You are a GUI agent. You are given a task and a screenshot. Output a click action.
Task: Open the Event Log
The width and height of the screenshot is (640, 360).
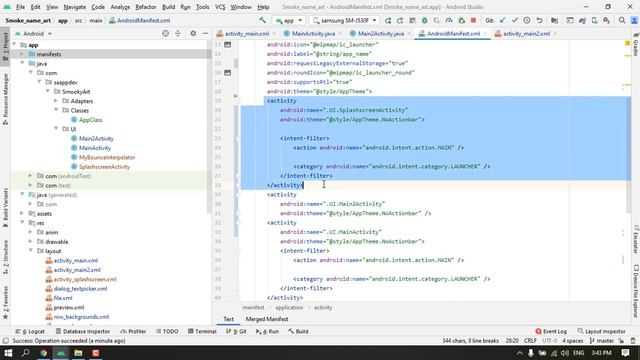coord(551,331)
